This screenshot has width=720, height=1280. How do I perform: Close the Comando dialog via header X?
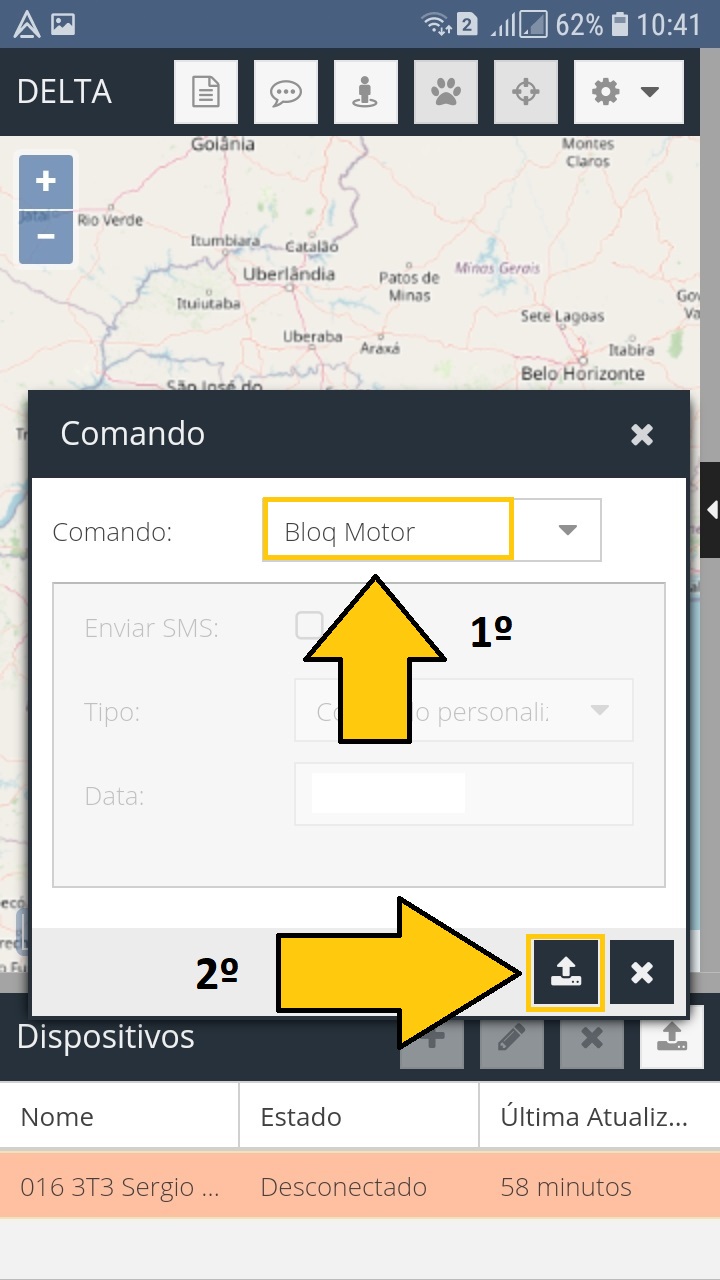pyautogui.click(x=642, y=434)
